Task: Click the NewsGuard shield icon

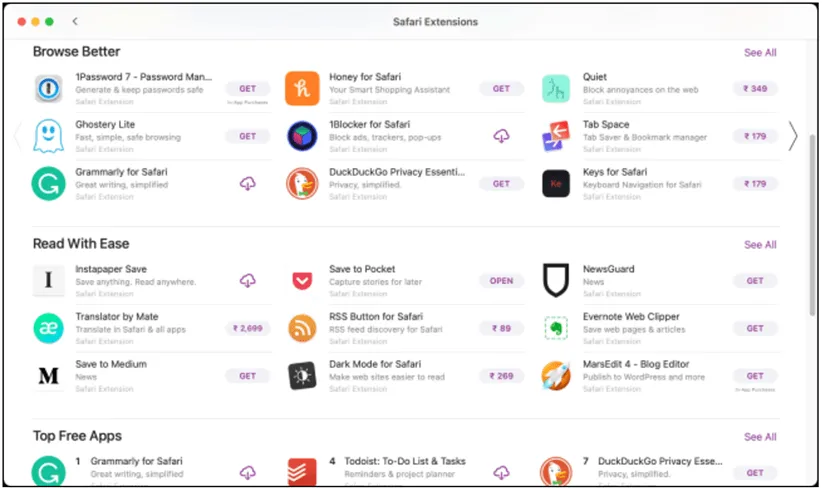Action: click(556, 281)
